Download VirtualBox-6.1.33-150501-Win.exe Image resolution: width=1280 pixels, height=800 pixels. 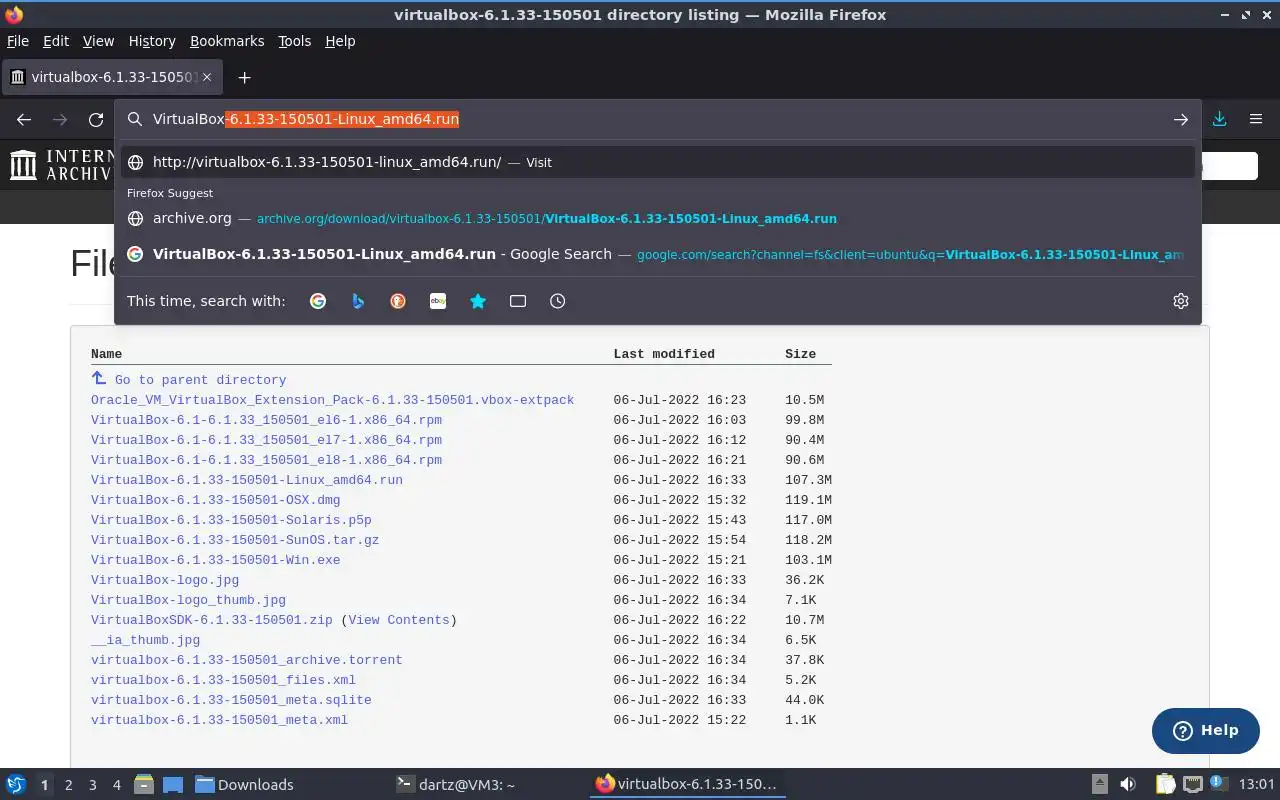215,560
